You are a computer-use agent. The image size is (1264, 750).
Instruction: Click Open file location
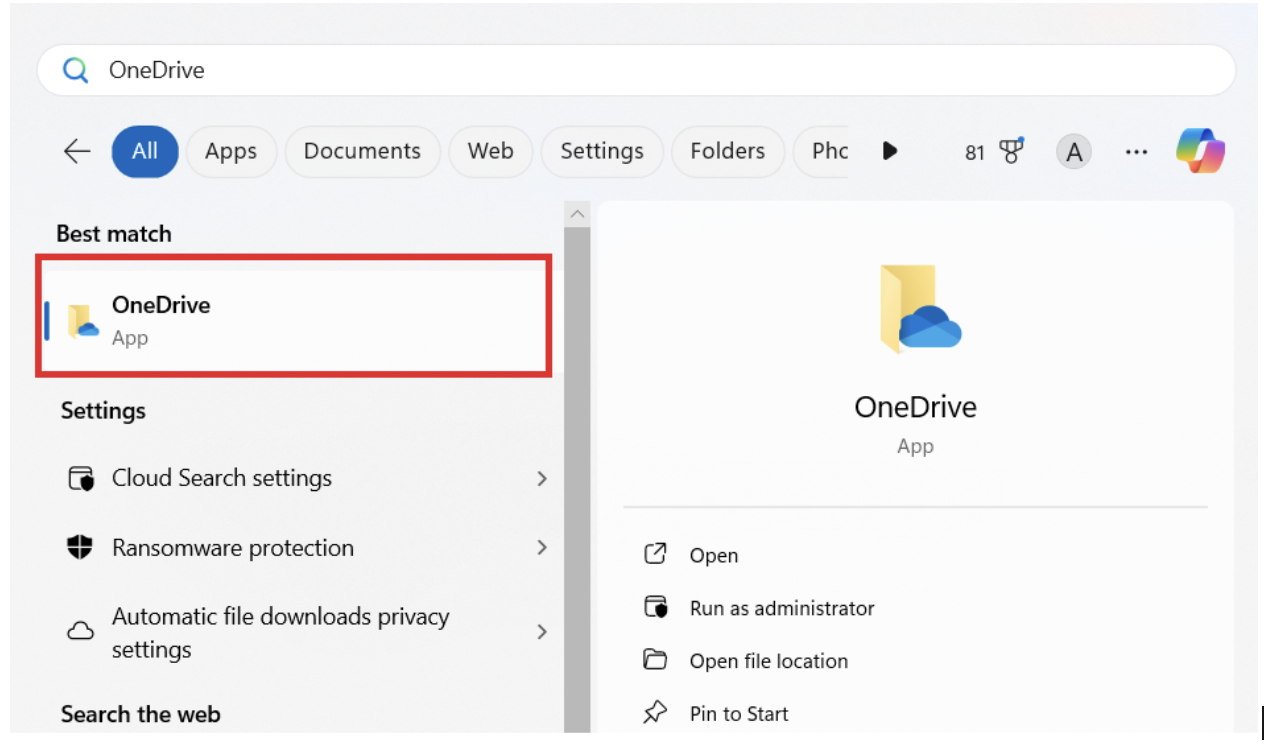[x=769, y=660]
